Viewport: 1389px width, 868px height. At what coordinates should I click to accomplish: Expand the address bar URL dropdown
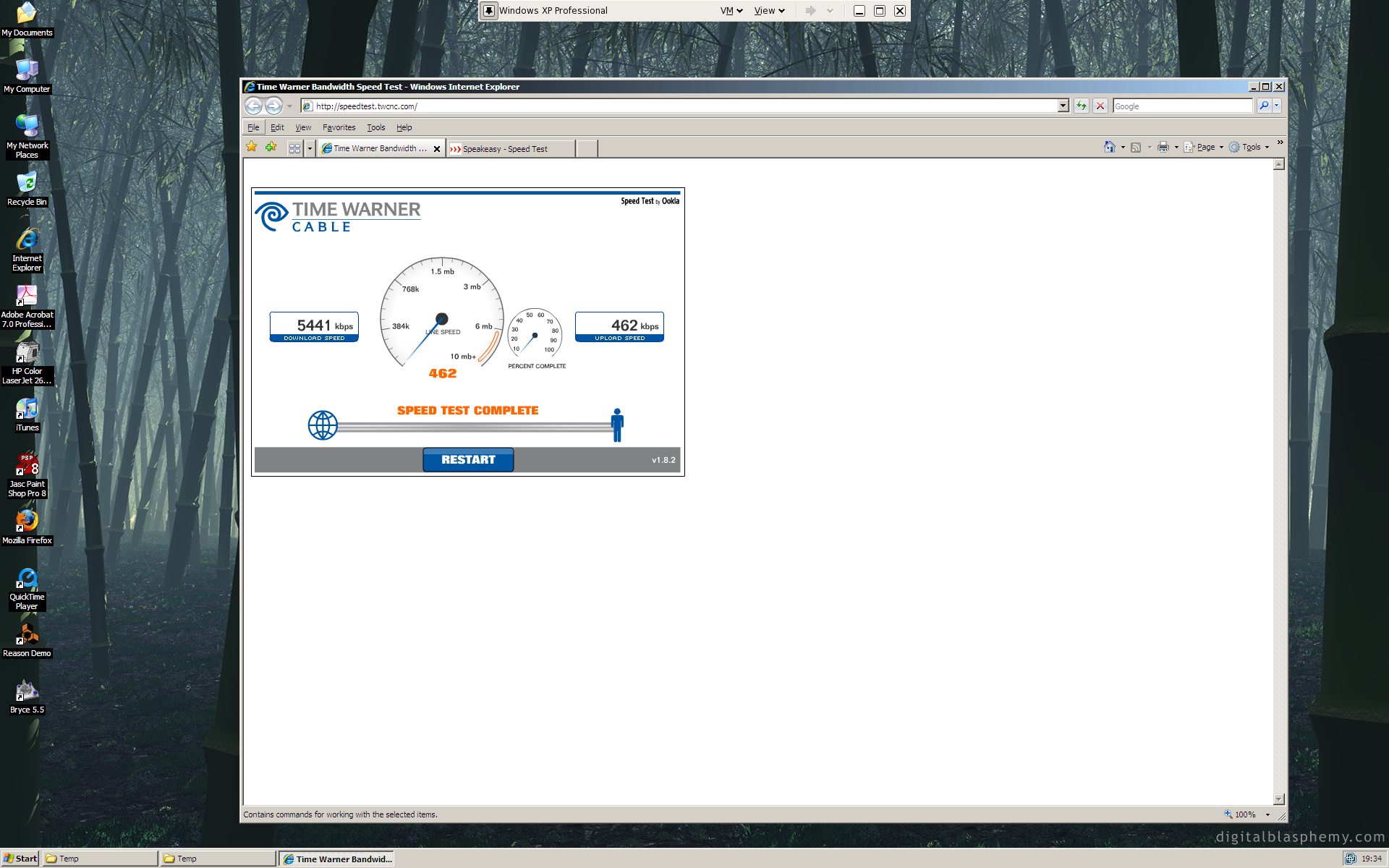point(1063,106)
